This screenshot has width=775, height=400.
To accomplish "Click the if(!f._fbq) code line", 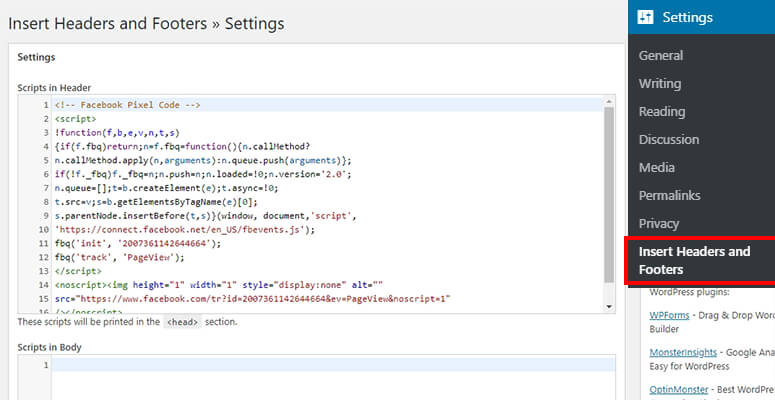I will [x=203, y=174].
